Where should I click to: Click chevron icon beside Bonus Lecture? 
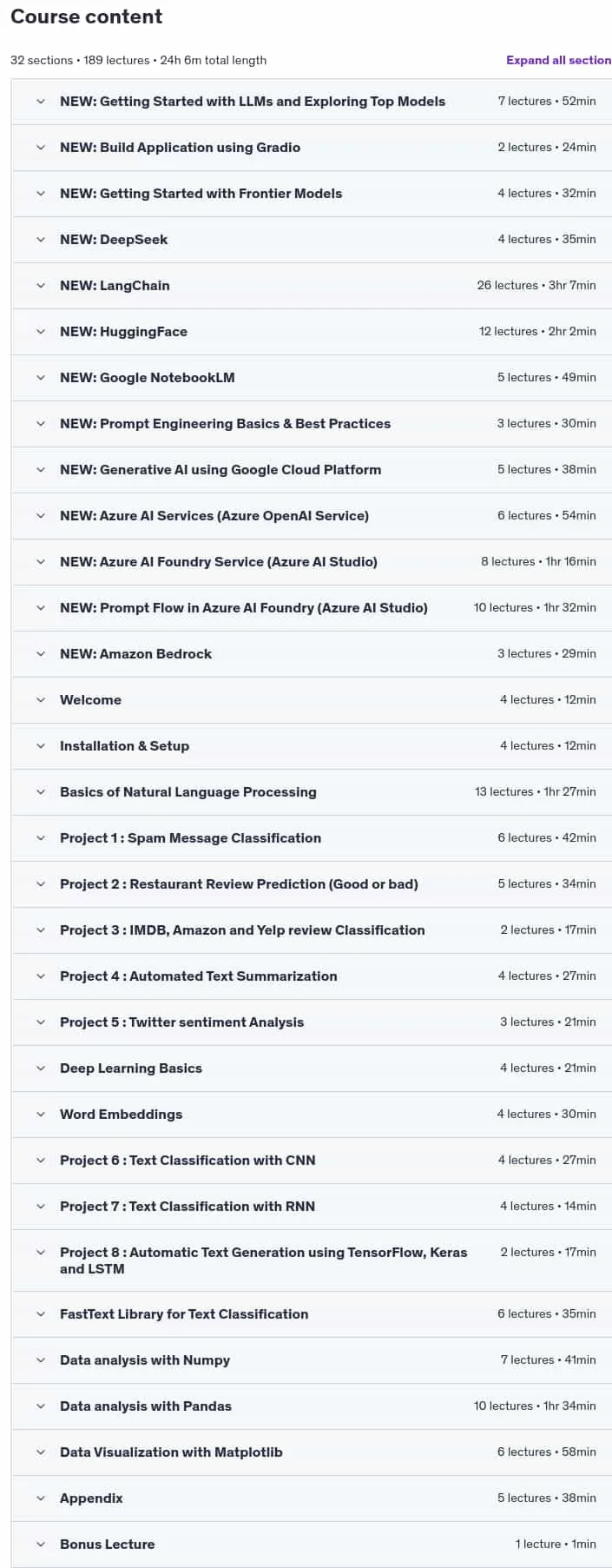(x=41, y=1545)
